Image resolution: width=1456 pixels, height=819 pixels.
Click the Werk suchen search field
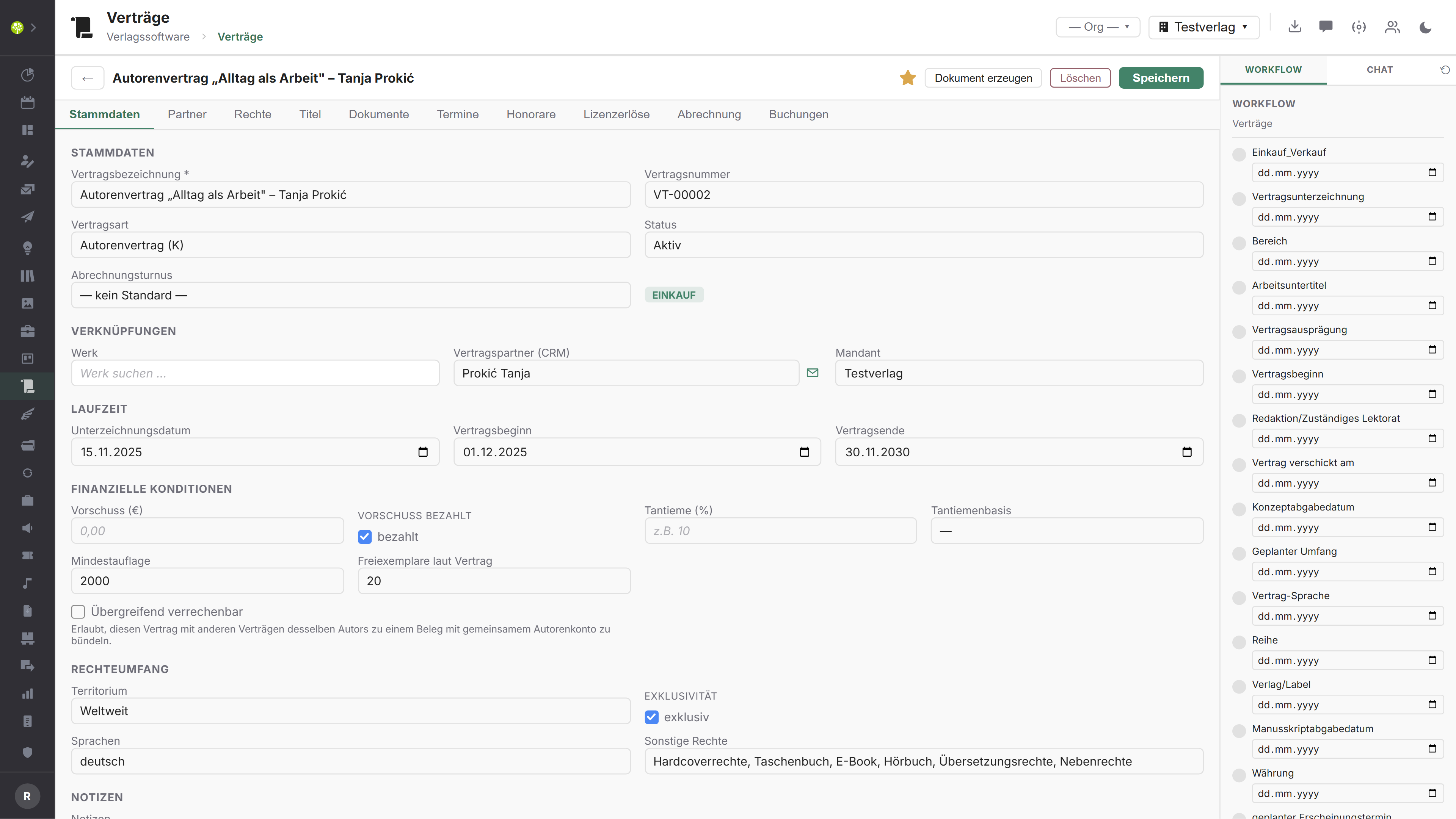255,373
